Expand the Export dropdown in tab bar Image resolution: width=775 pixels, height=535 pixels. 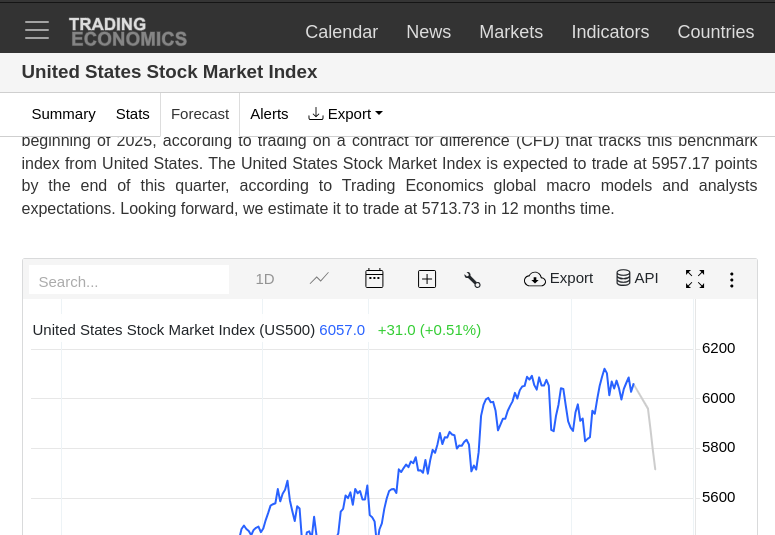[345, 114]
